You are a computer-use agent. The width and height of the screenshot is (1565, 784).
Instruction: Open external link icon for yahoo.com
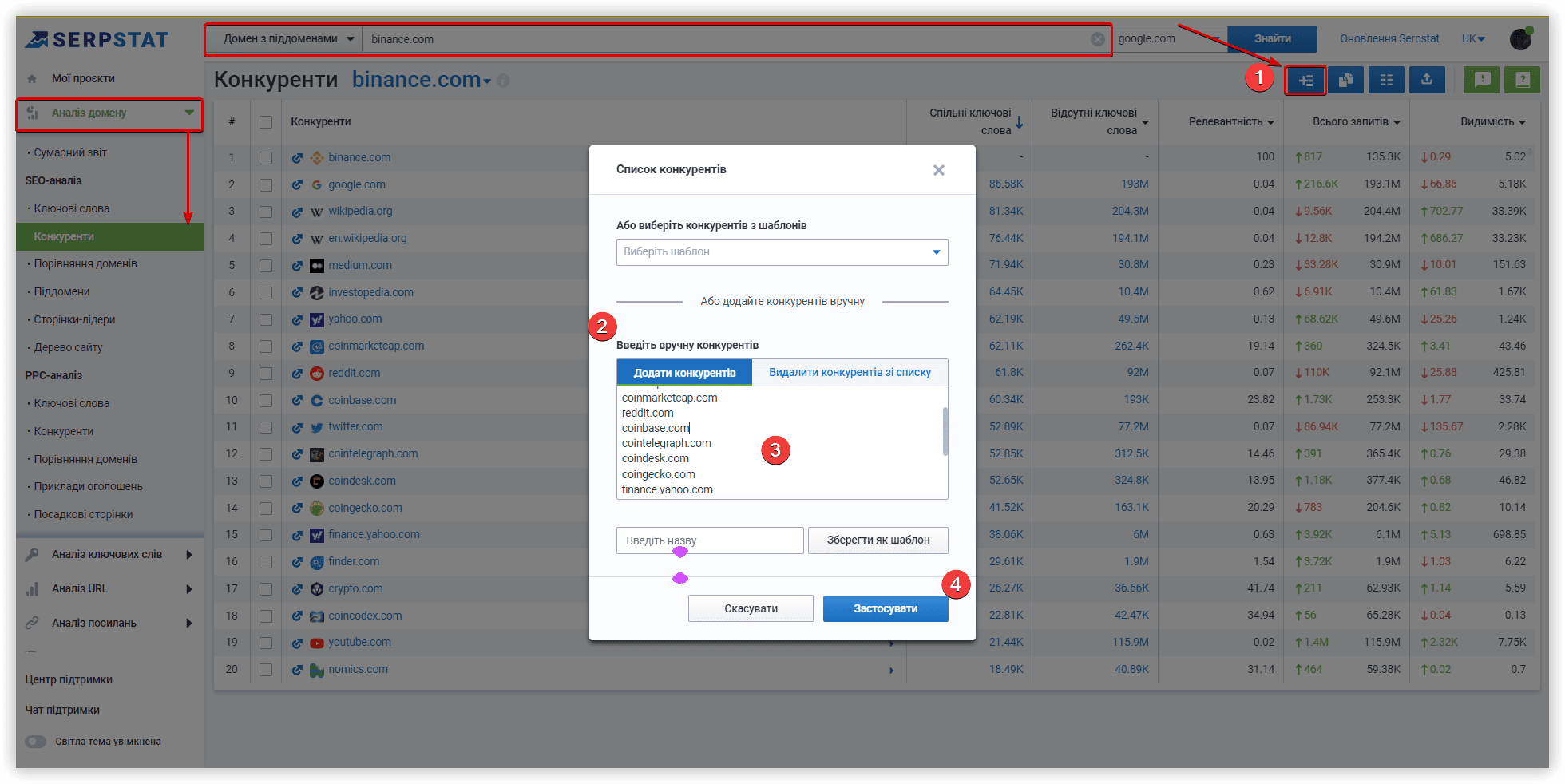coord(297,320)
